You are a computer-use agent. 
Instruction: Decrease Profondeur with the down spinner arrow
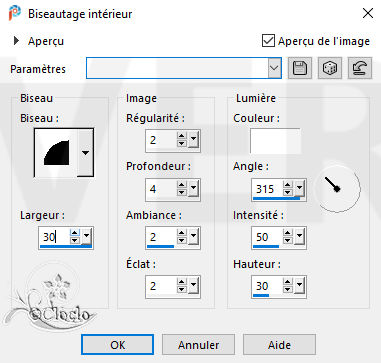click(x=181, y=193)
